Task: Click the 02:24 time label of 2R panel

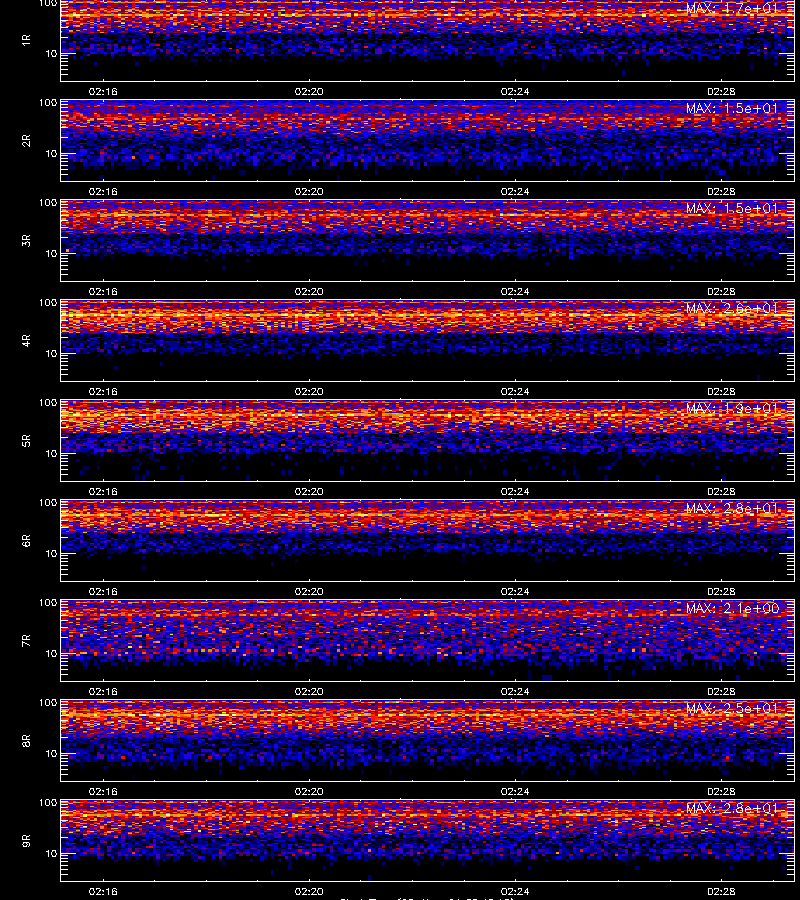Action: 515,192
